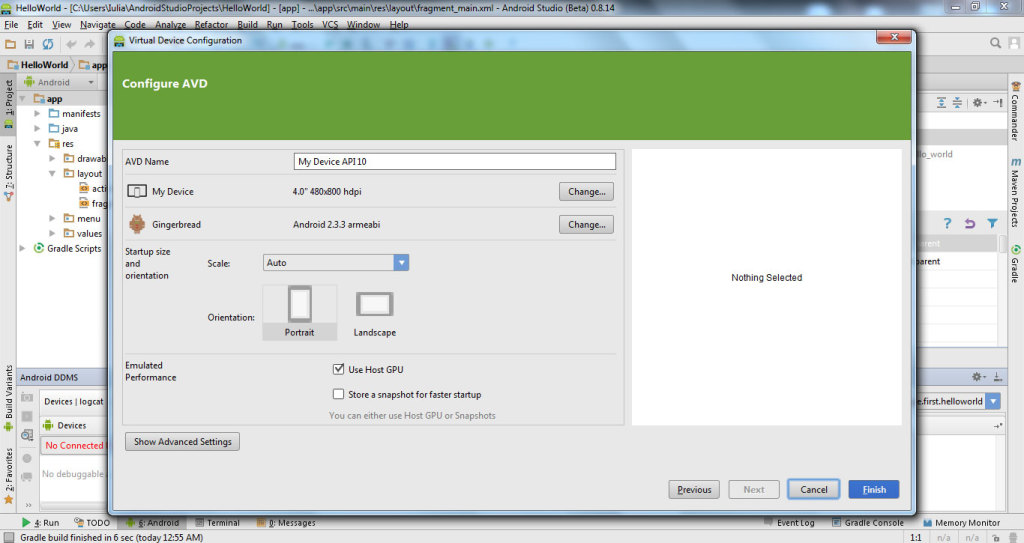The image size is (1024, 543).
Task: Click Gingerbread Android icon in dialog
Action: pos(136,224)
